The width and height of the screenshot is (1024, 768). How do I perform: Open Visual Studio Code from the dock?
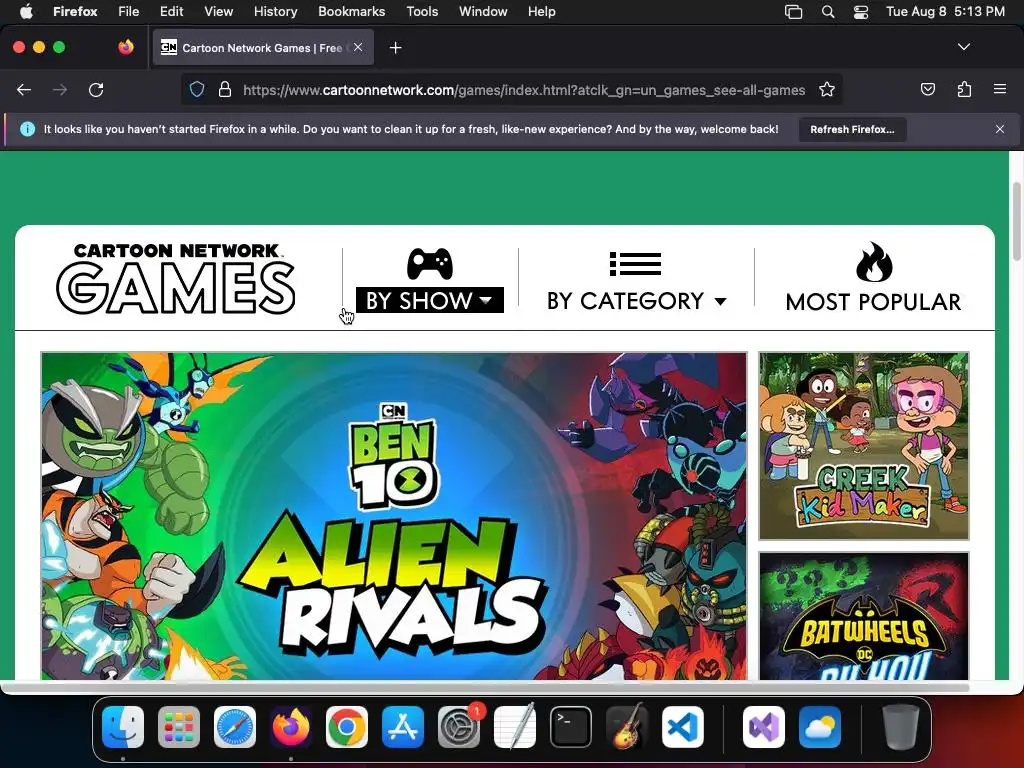(683, 727)
